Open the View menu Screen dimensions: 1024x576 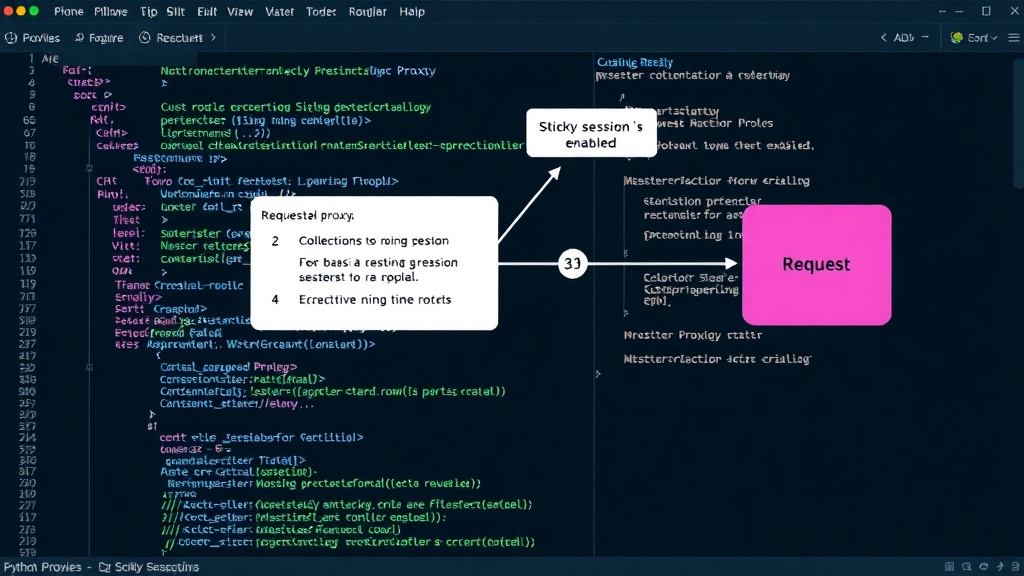point(240,12)
